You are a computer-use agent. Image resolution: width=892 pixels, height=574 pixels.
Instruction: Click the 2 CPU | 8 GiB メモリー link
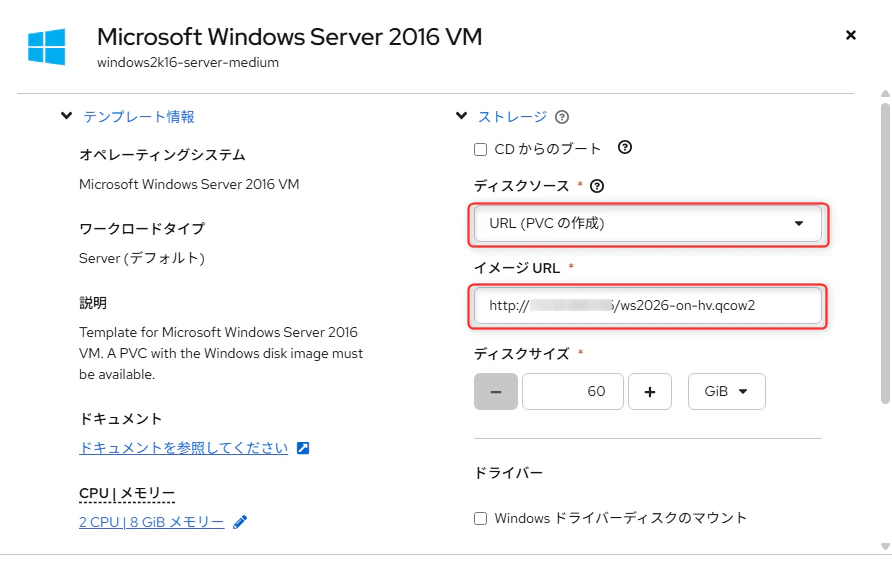click(151, 522)
